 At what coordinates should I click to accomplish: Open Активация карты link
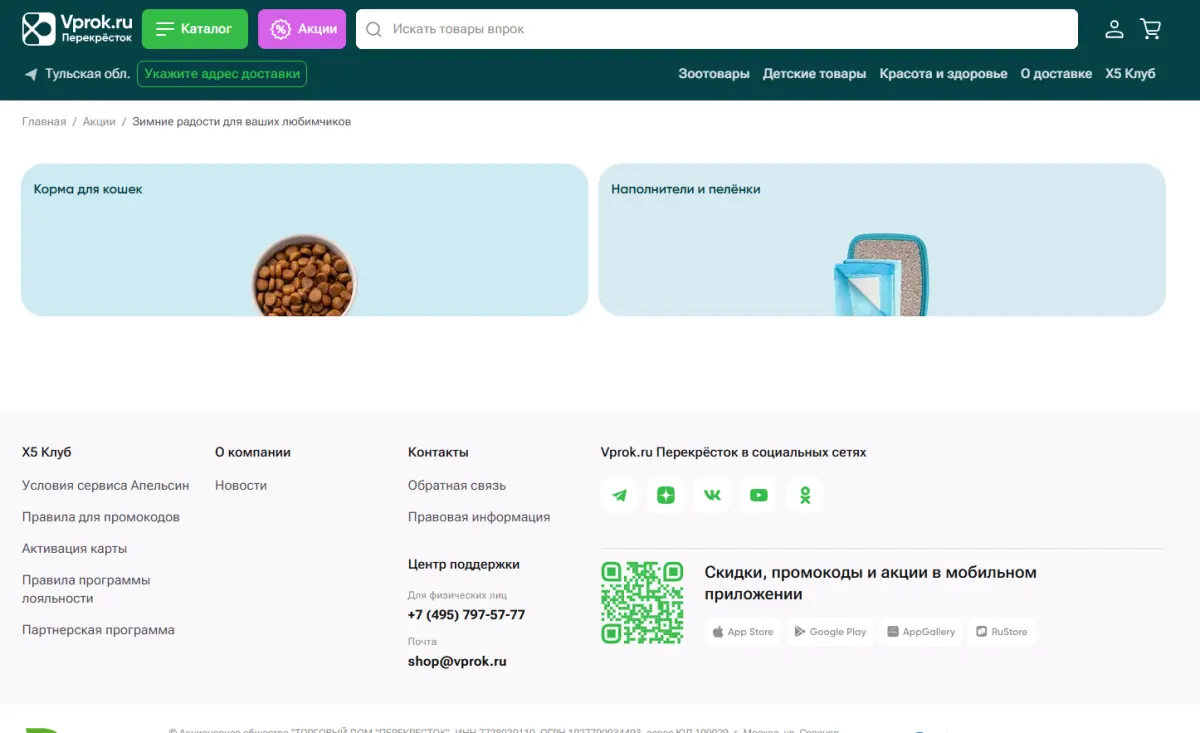point(74,549)
